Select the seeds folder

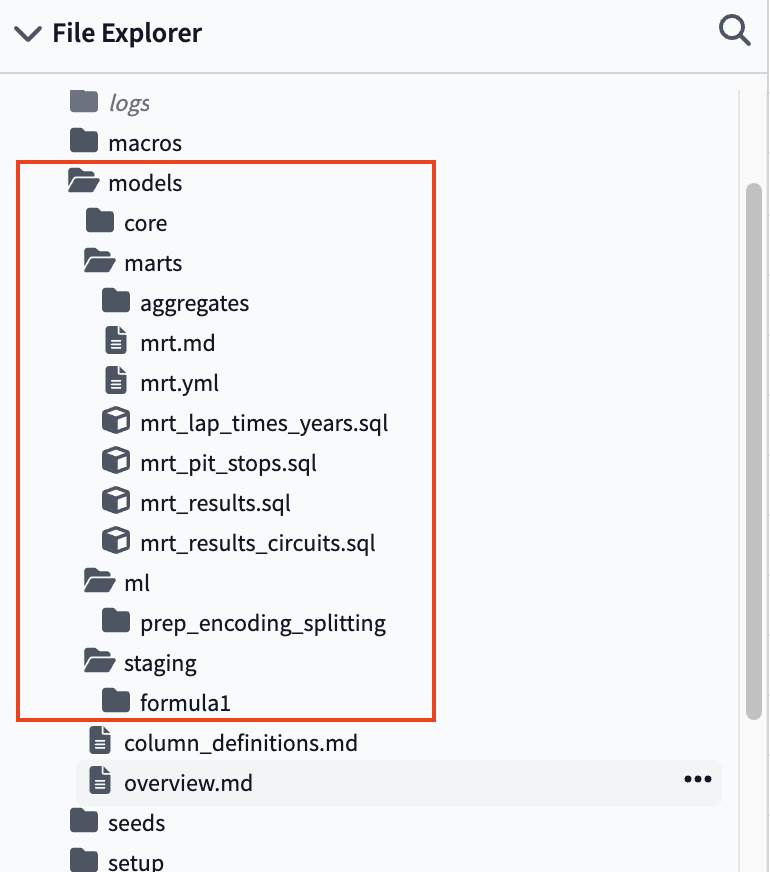(136, 822)
